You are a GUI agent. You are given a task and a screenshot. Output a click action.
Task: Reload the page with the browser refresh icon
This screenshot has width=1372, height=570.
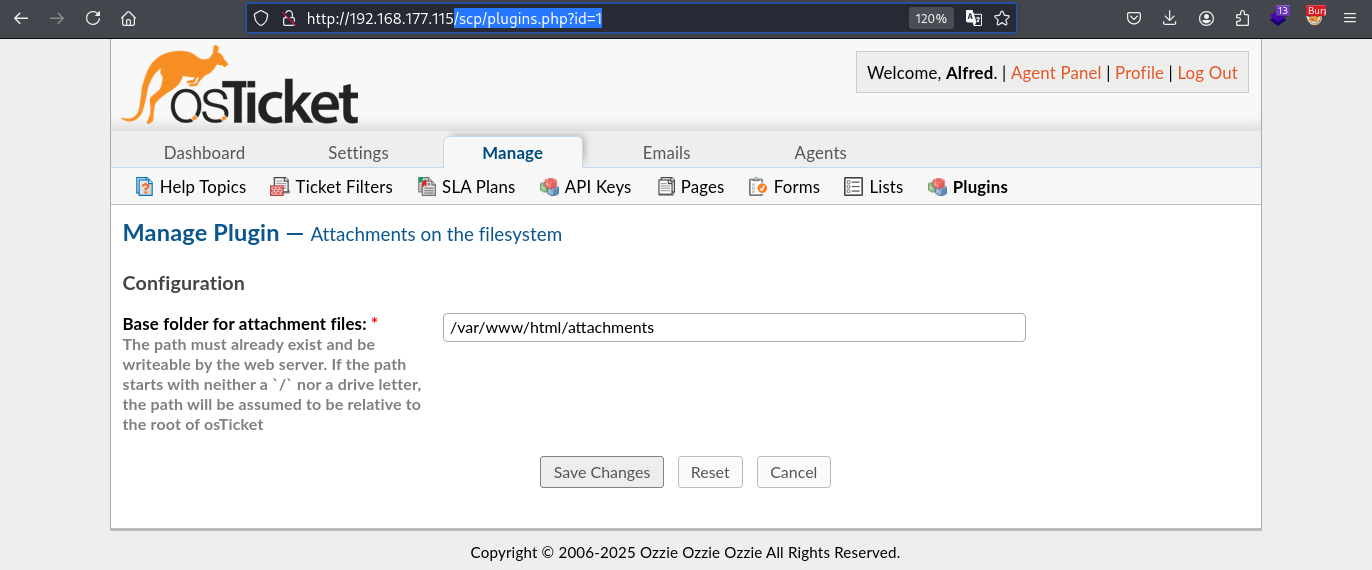(x=93, y=18)
